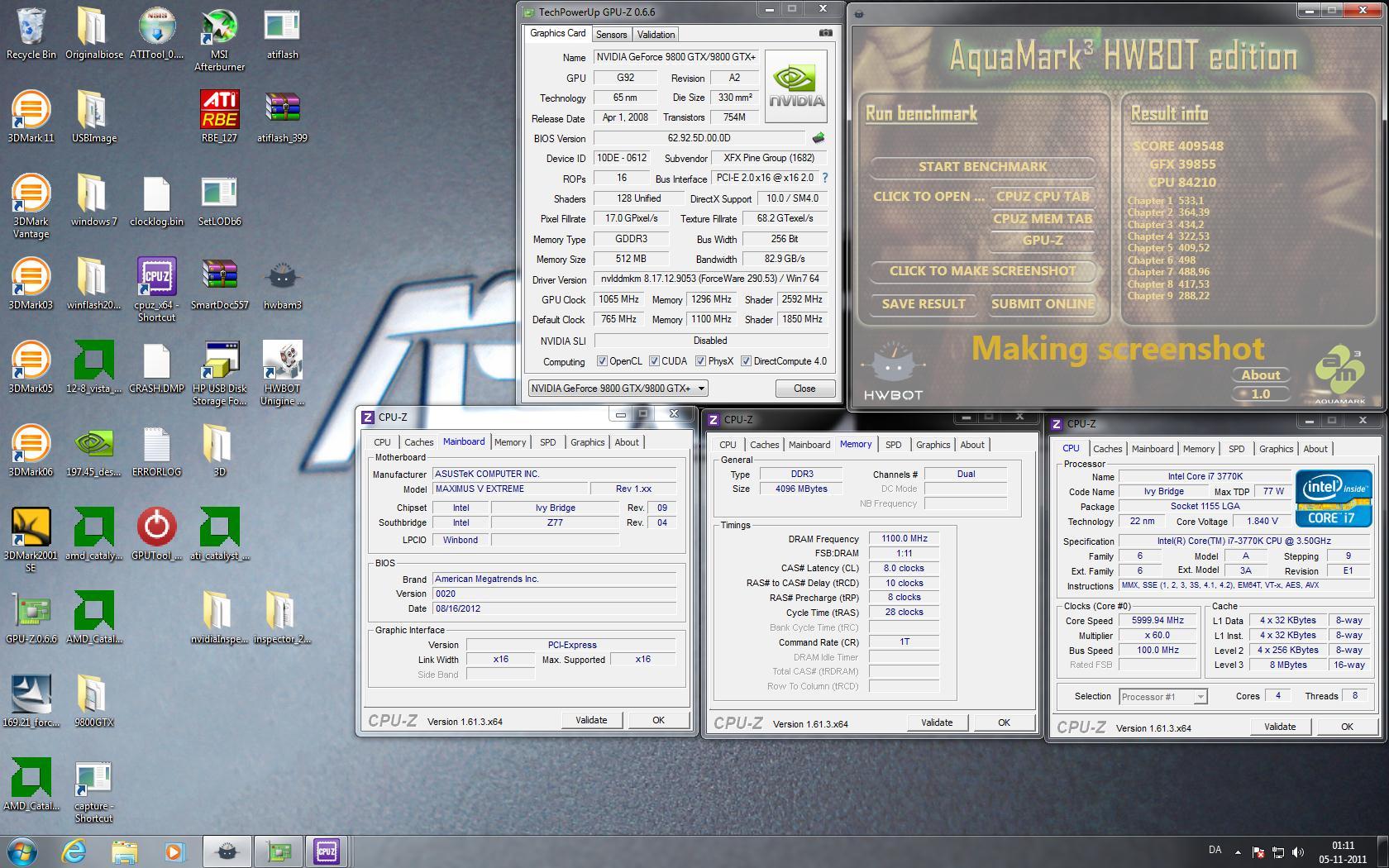Viewport: 1389px width, 868px height.
Task: Select Graphics tab in CPU-Z CPU window
Action: (1276, 449)
